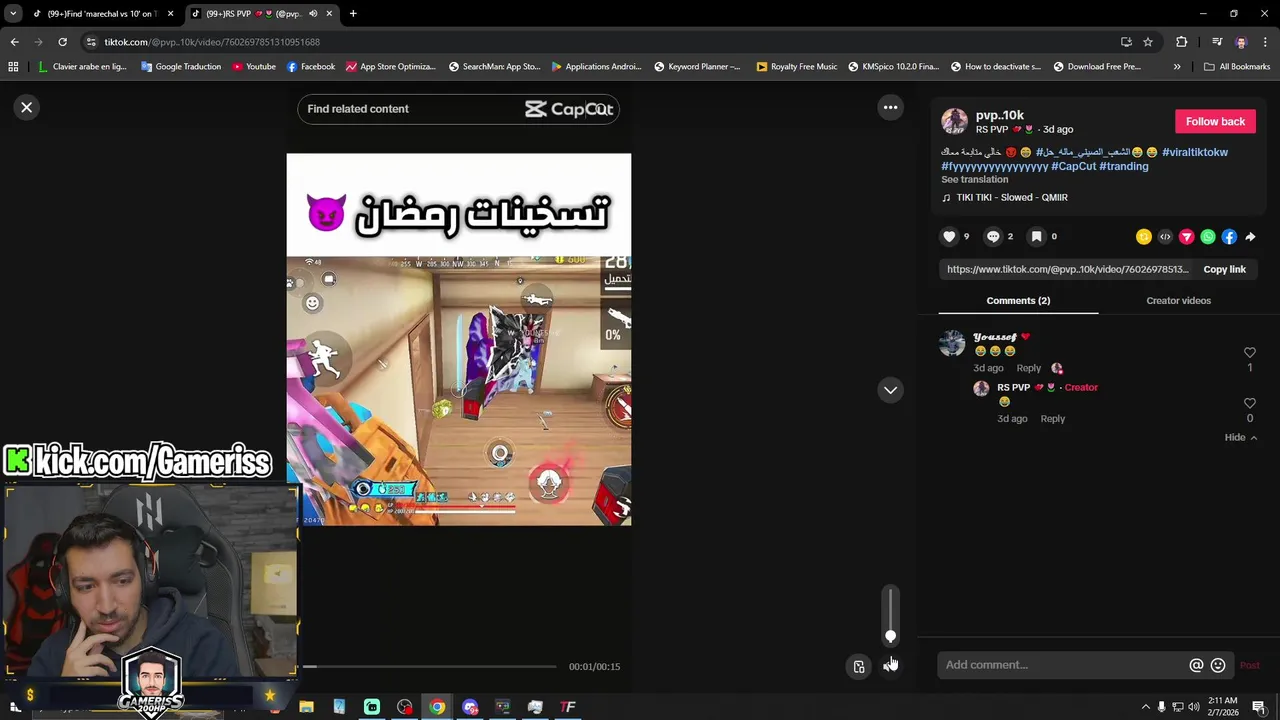Open more share options arrow
The image size is (1280, 720).
tap(1250, 237)
